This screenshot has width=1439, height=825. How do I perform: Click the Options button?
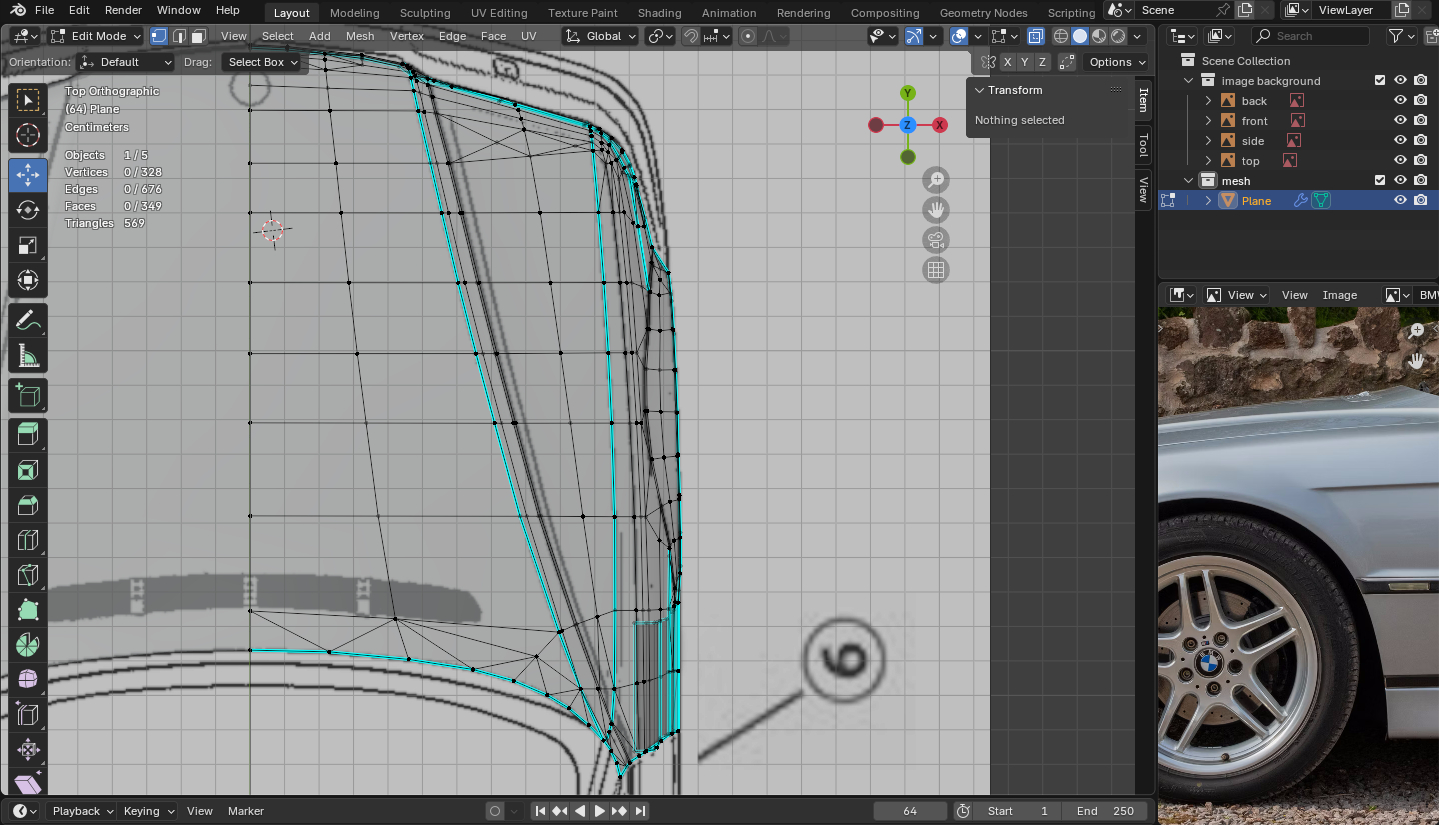point(1110,62)
